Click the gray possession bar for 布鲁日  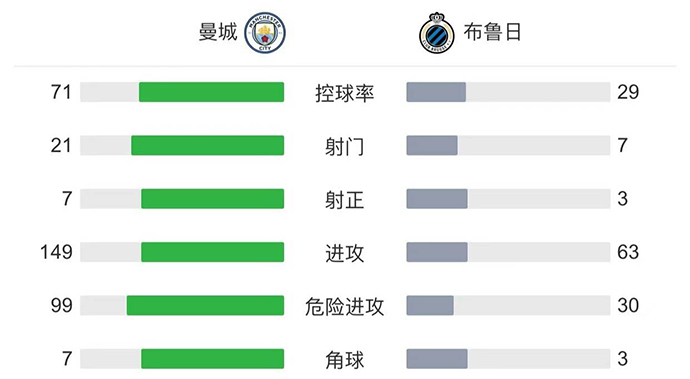click(436, 92)
